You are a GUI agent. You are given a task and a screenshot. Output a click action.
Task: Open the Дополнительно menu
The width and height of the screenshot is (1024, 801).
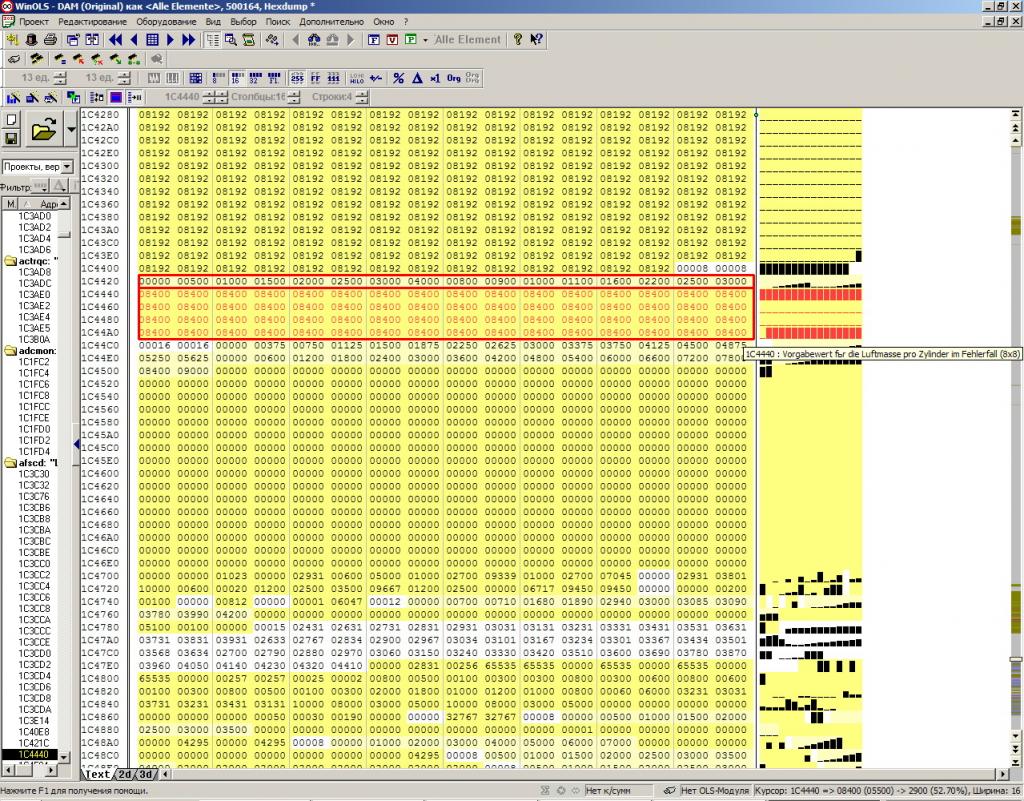tap(331, 22)
